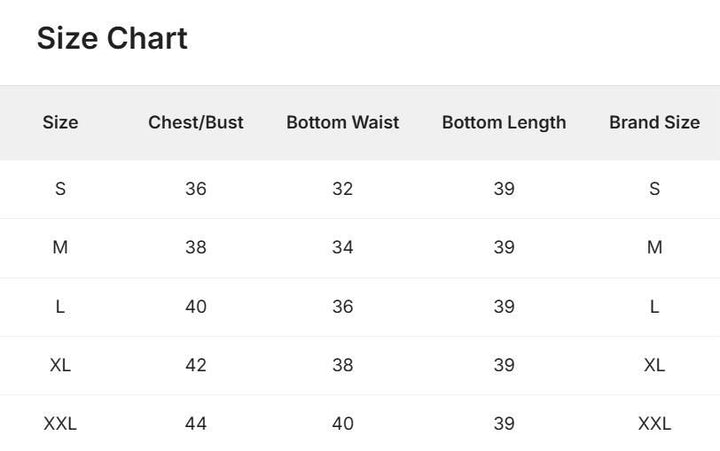Click the Size column header
The image size is (720, 451).
(60, 122)
